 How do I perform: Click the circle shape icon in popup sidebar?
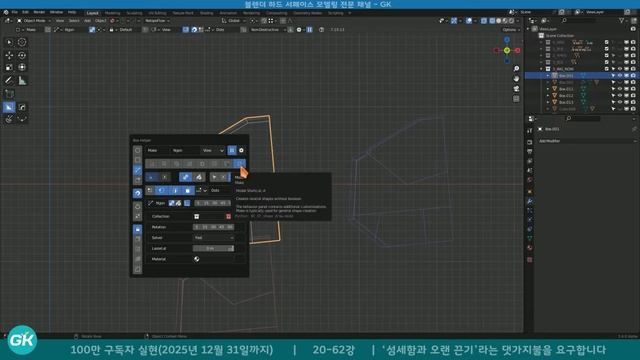click(138, 151)
